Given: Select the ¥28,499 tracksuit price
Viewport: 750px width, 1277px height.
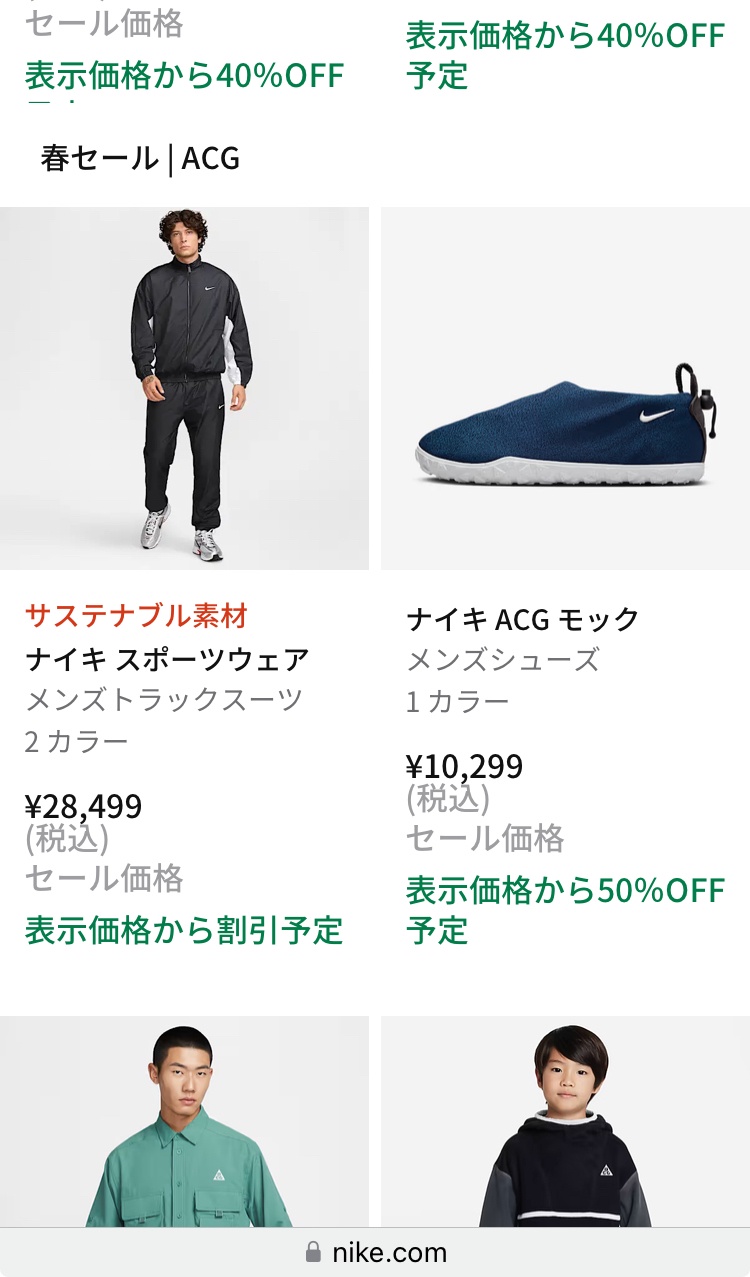Looking at the screenshot, I should tap(83, 806).
